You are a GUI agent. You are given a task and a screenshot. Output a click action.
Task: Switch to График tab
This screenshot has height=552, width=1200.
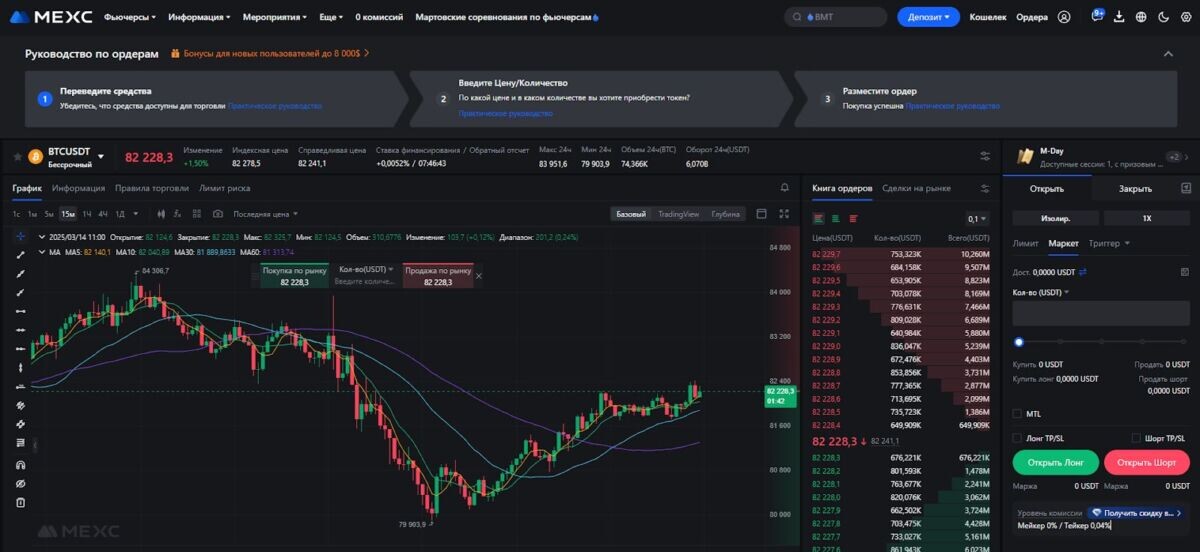pos(27,188)
